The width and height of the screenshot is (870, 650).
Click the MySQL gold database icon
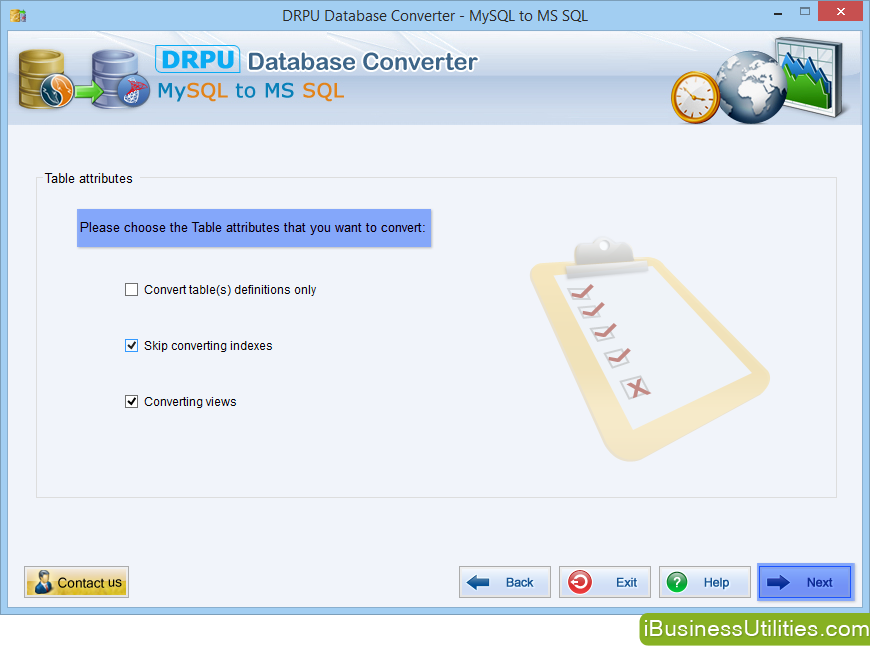tap(44, 79)
